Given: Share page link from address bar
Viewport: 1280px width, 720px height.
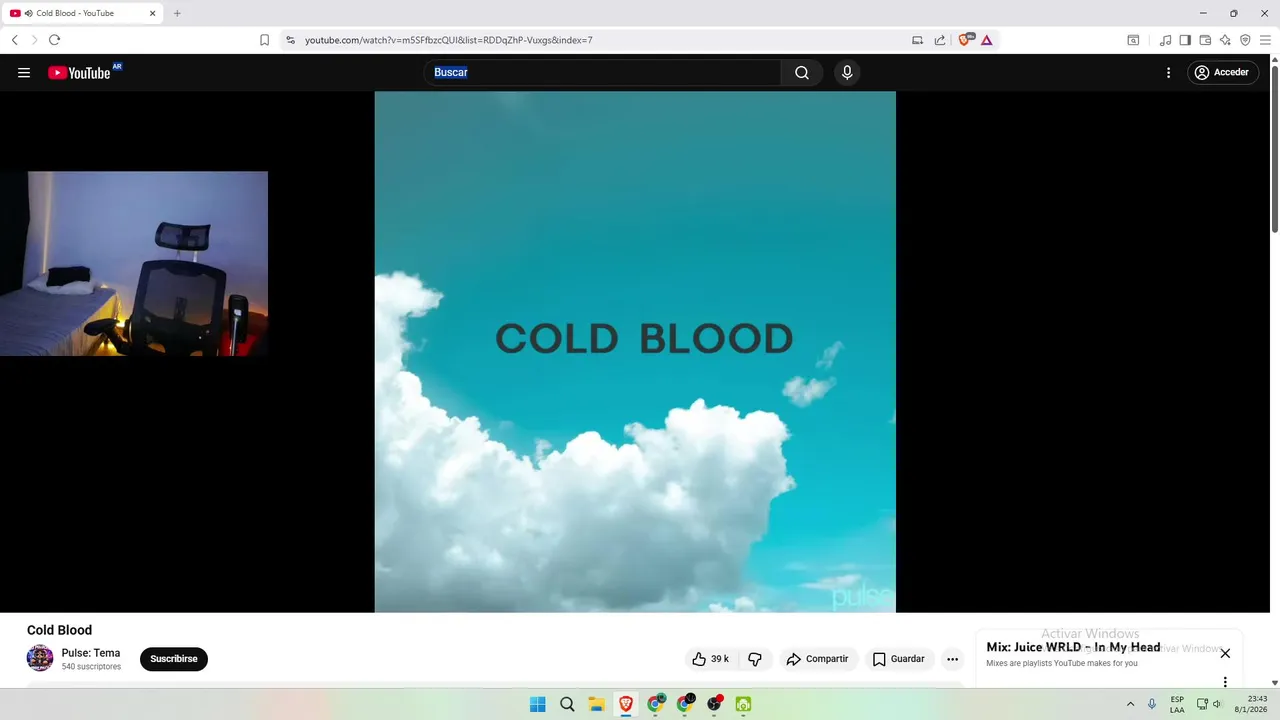Looking at the screenshot, I should point(940,40).
